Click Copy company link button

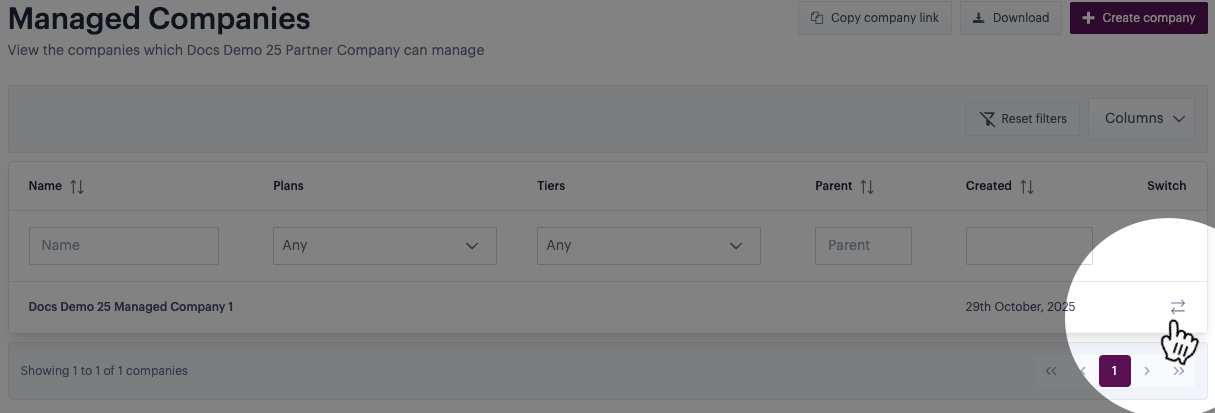875,18
